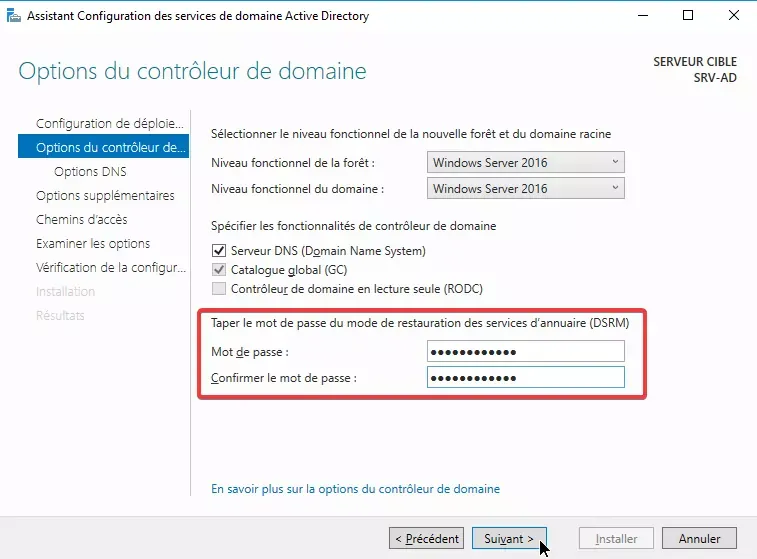Image resolution: width=757 pixels, height=559 pixels.
Task: Maximize the configuration wizard window
Action: 688,16
